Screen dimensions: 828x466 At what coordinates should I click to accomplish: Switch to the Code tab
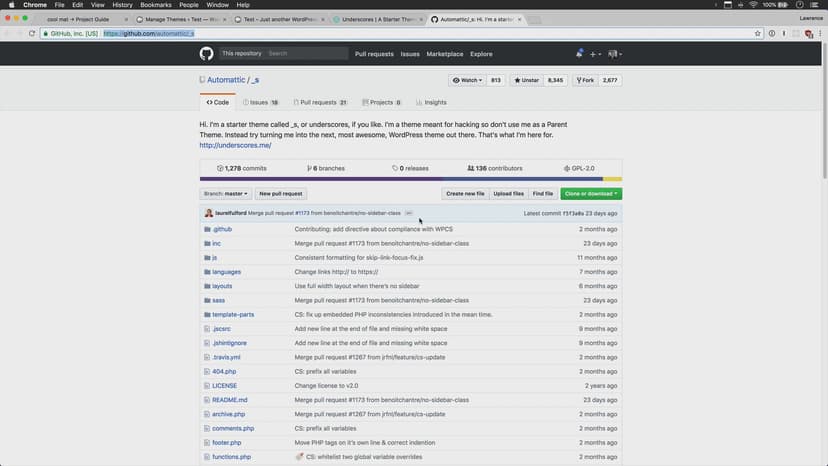coord(218,102)
